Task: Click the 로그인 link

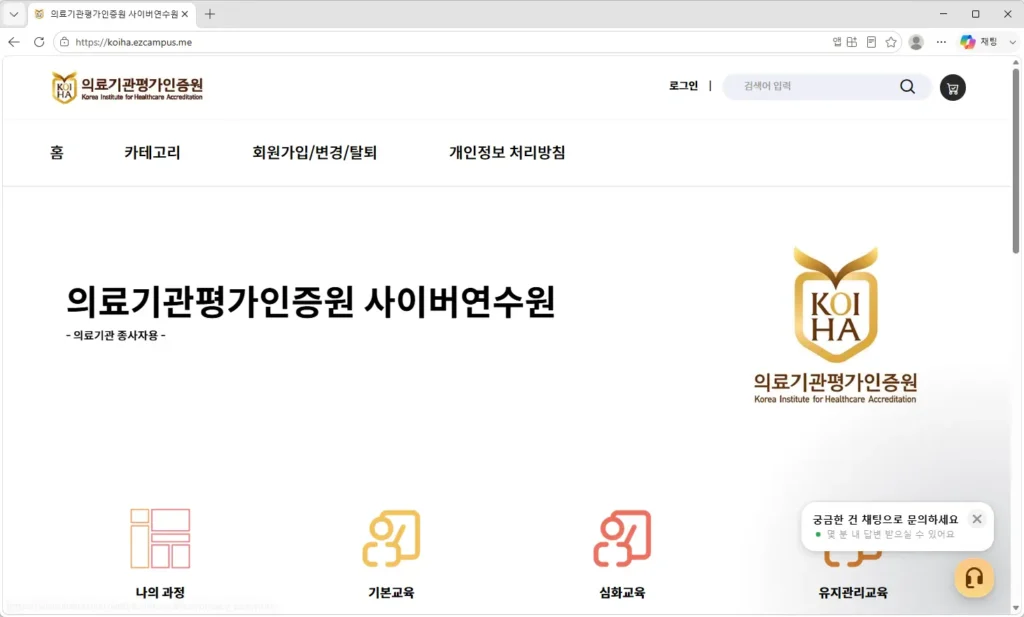Action: pyautogui.click(x=683, y=86)
